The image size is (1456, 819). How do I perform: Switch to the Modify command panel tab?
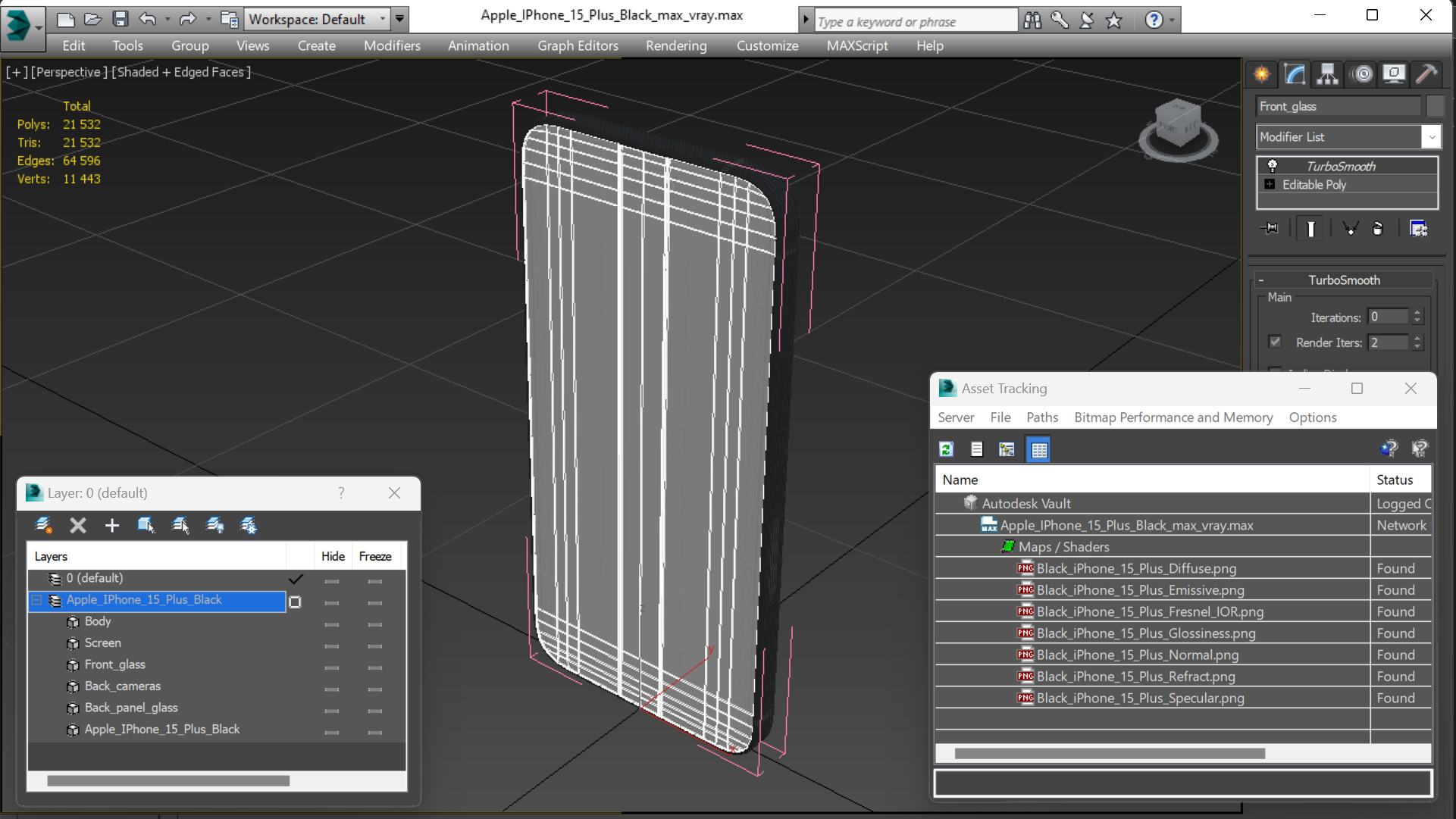[x=1295, y=74]
